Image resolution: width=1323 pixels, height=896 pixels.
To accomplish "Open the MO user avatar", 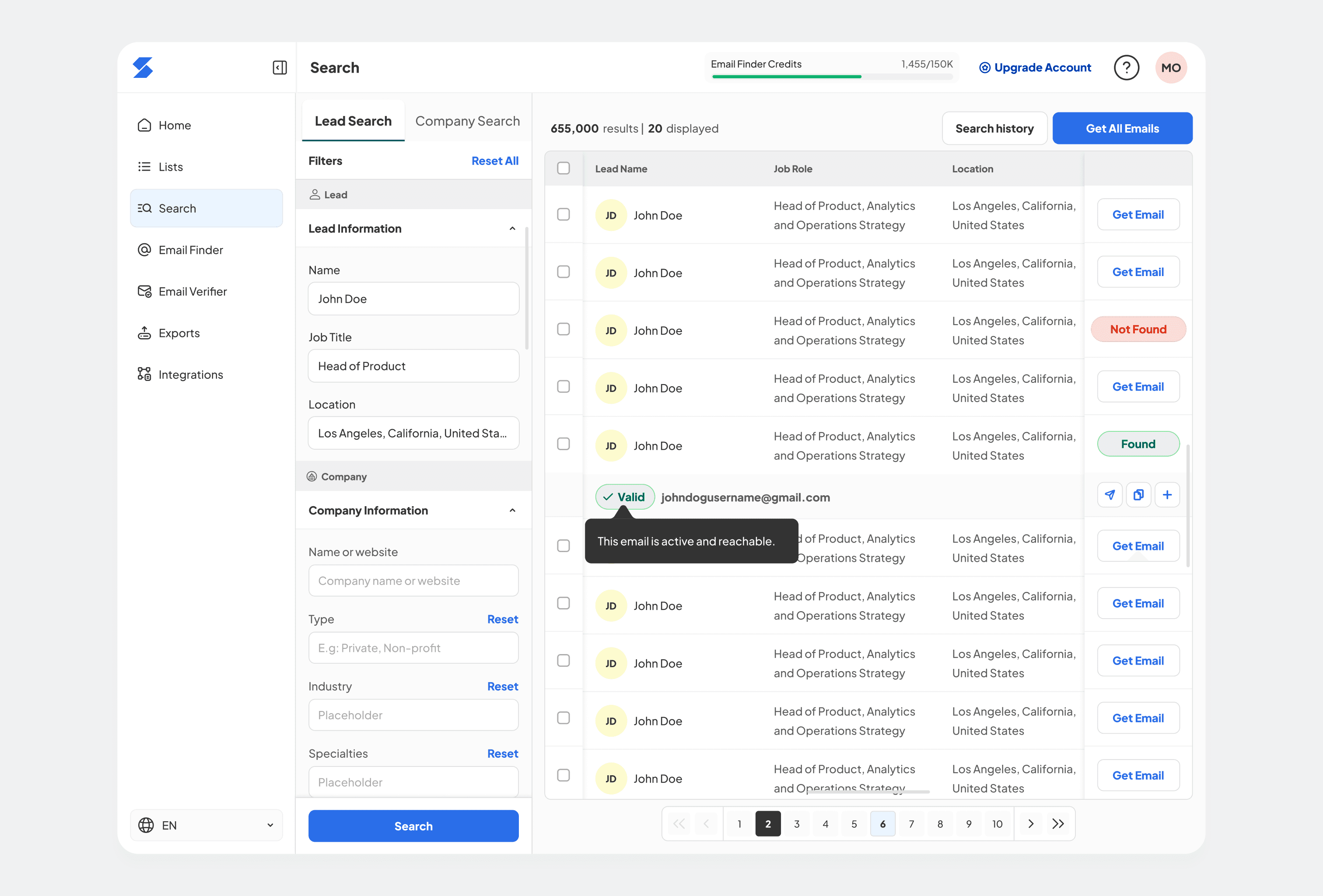I will coord(1170,68).
